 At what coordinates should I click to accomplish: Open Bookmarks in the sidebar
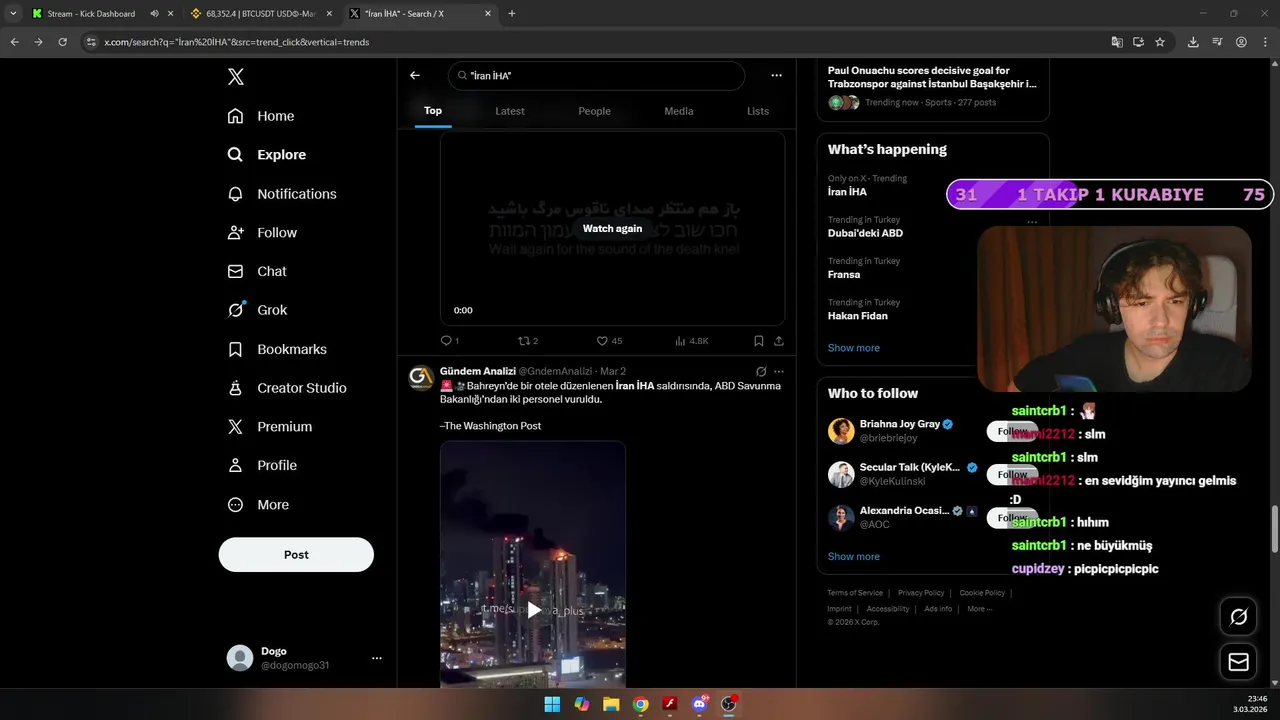(x=277, y=349)
